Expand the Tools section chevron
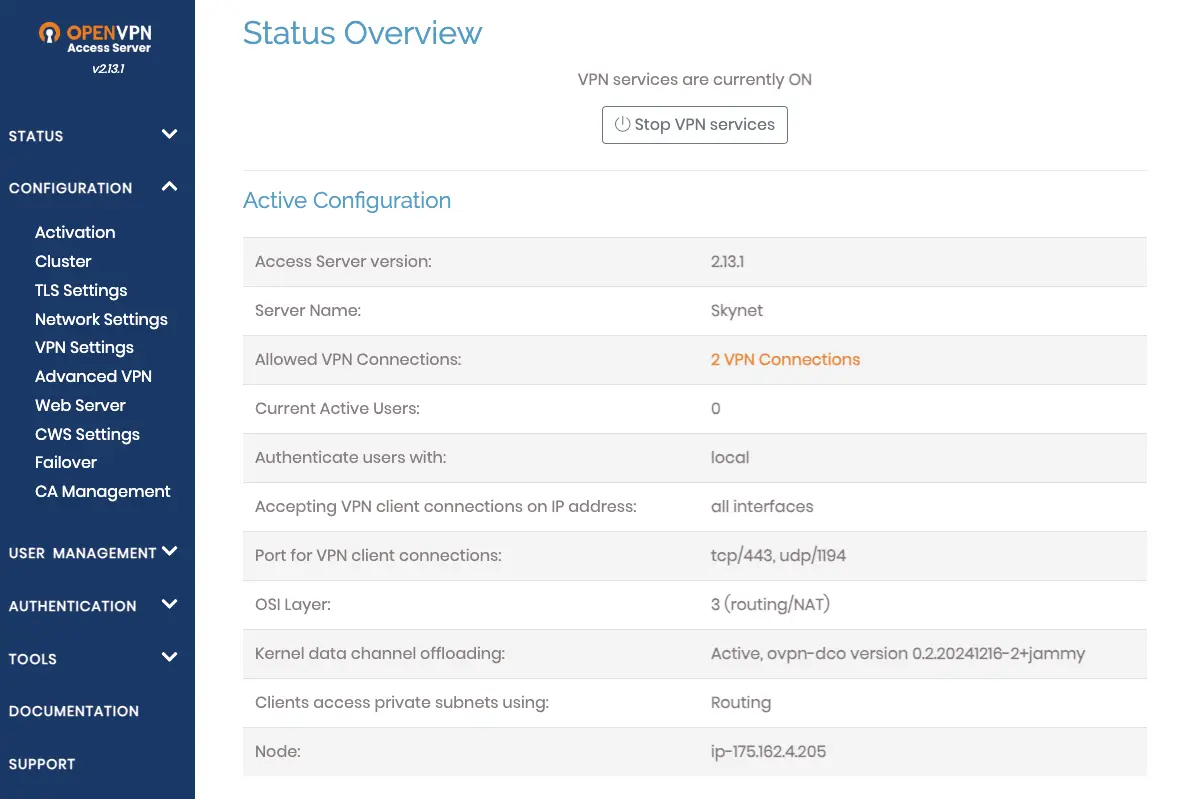 [169, 658]
